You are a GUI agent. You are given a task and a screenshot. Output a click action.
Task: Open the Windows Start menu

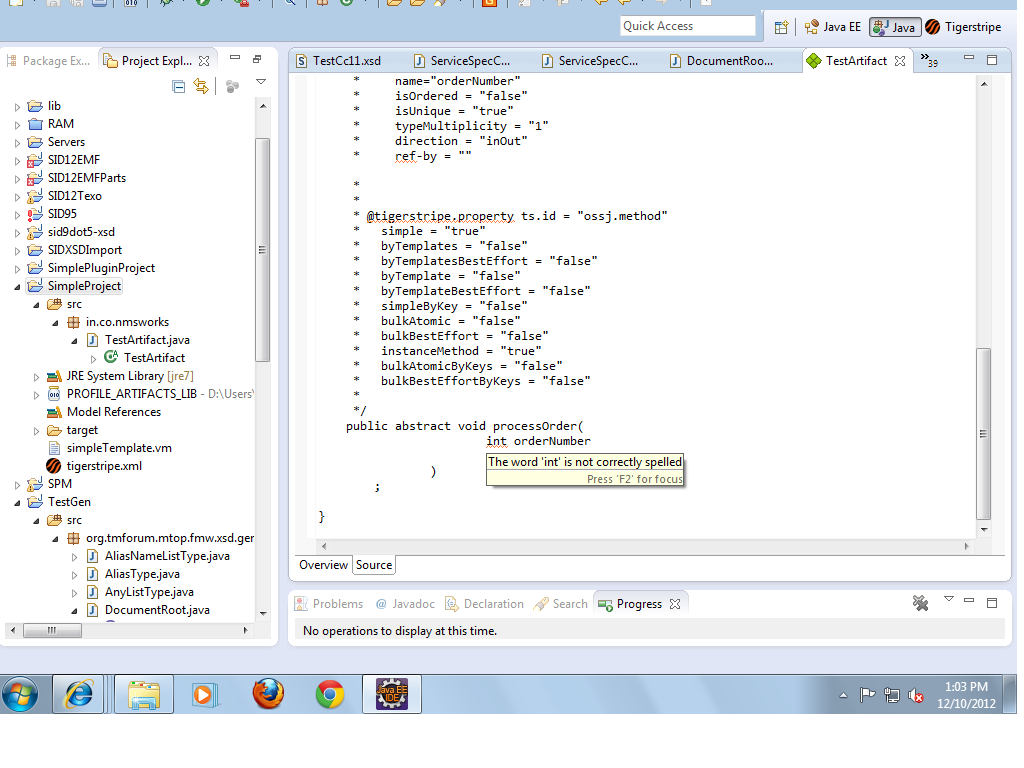20,694
